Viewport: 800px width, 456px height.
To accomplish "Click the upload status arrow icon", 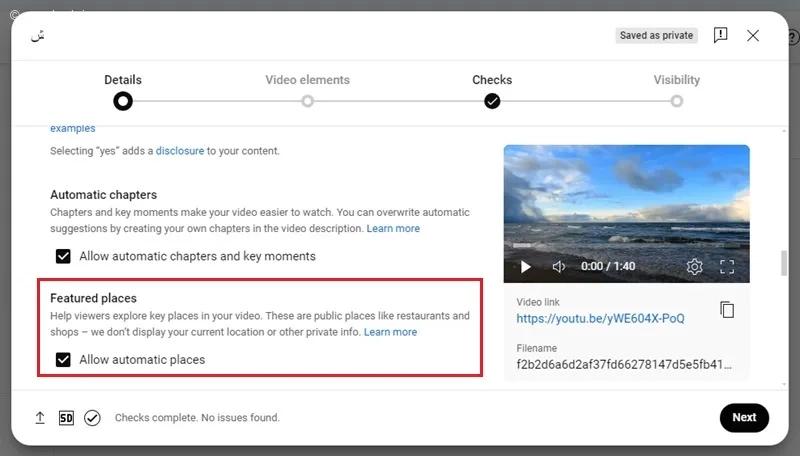I will (x=40, y=418).
